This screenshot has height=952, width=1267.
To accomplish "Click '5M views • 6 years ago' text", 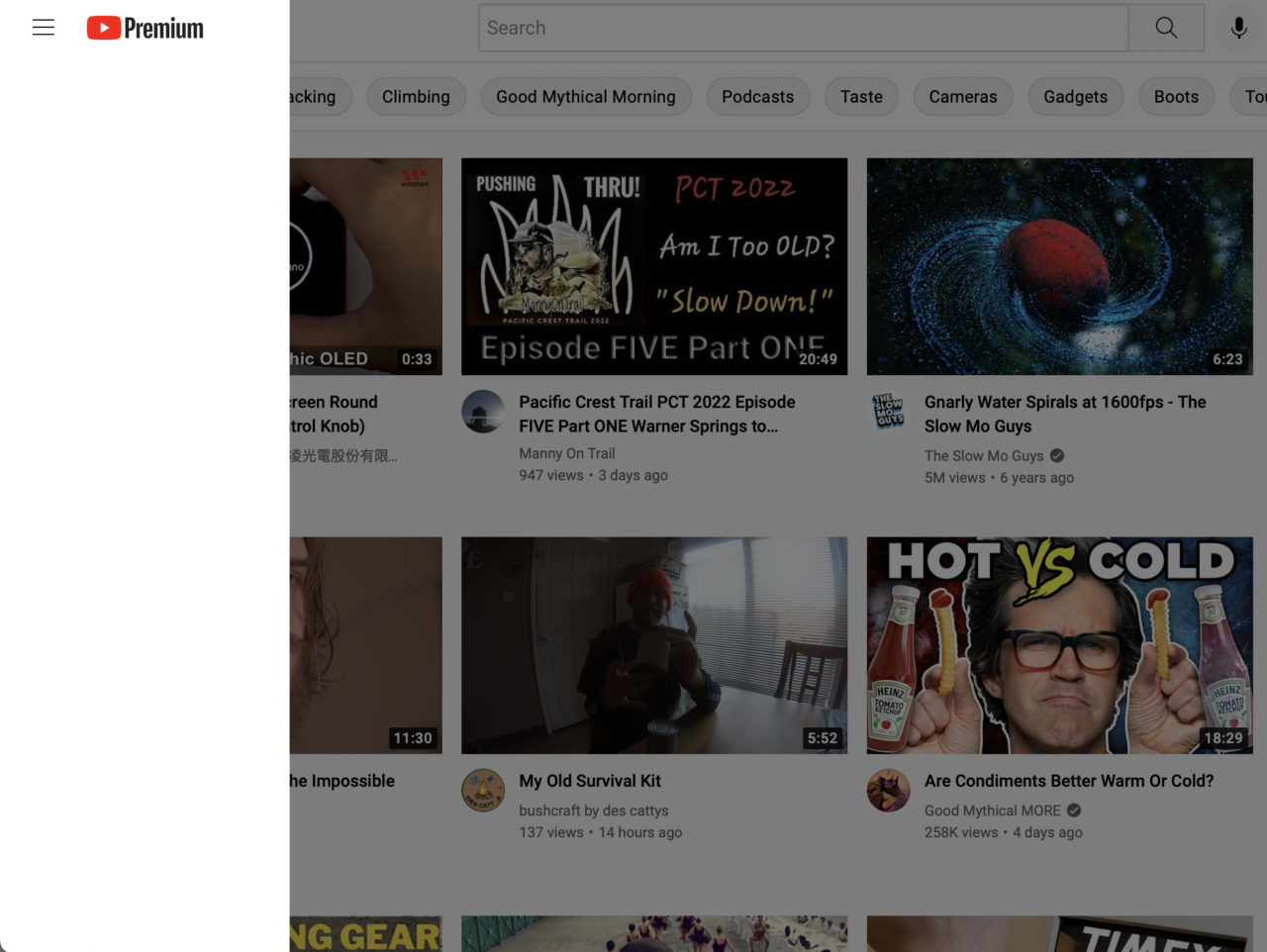I will (x=999, y=477).
